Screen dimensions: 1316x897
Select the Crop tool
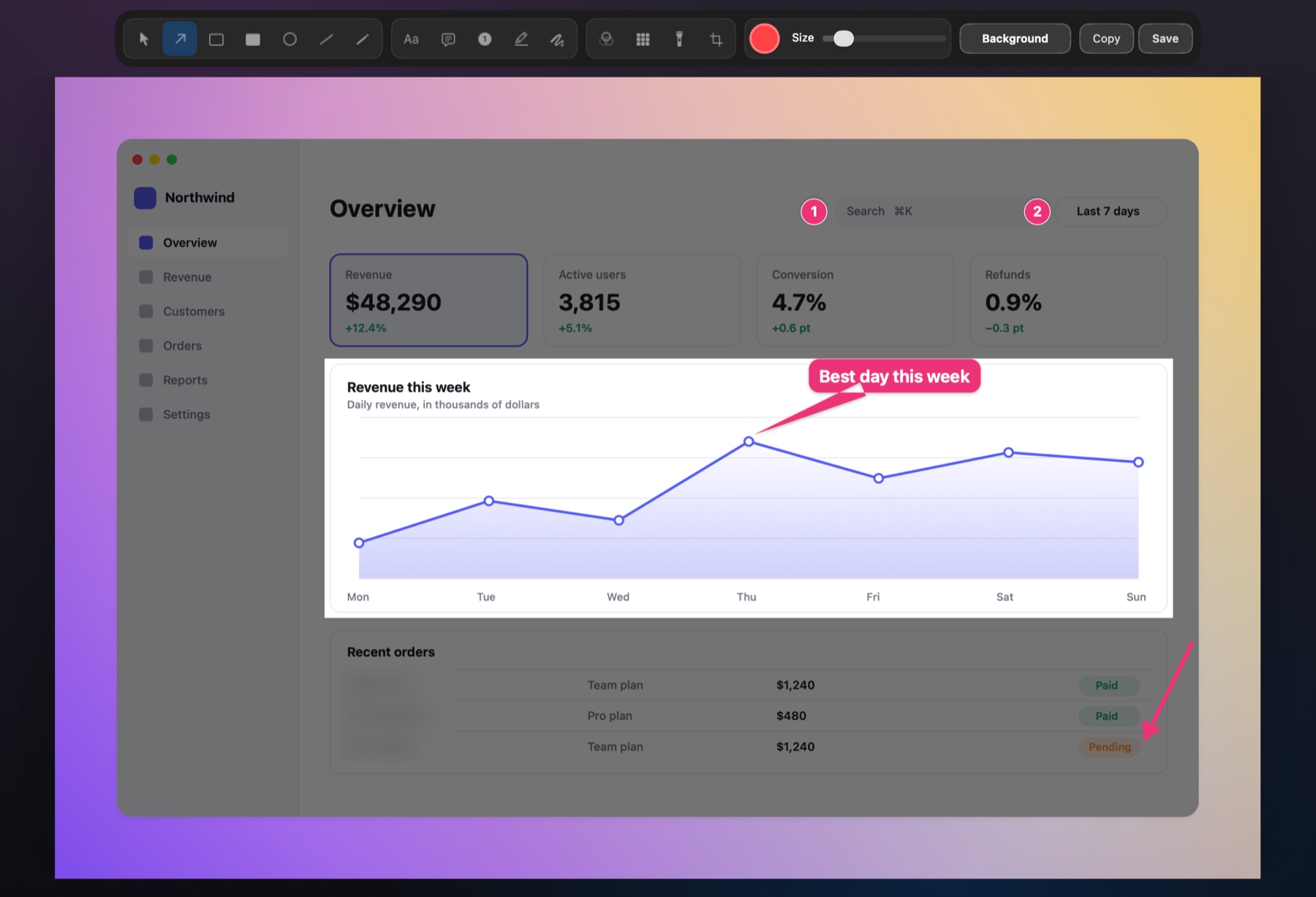click(x=716, y=39)
